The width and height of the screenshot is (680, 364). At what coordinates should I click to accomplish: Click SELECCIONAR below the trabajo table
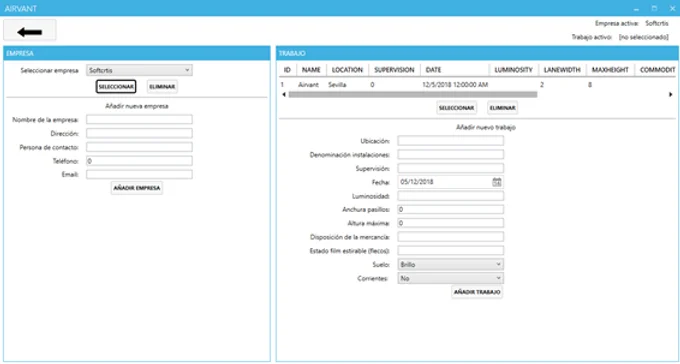click(456, 108)
